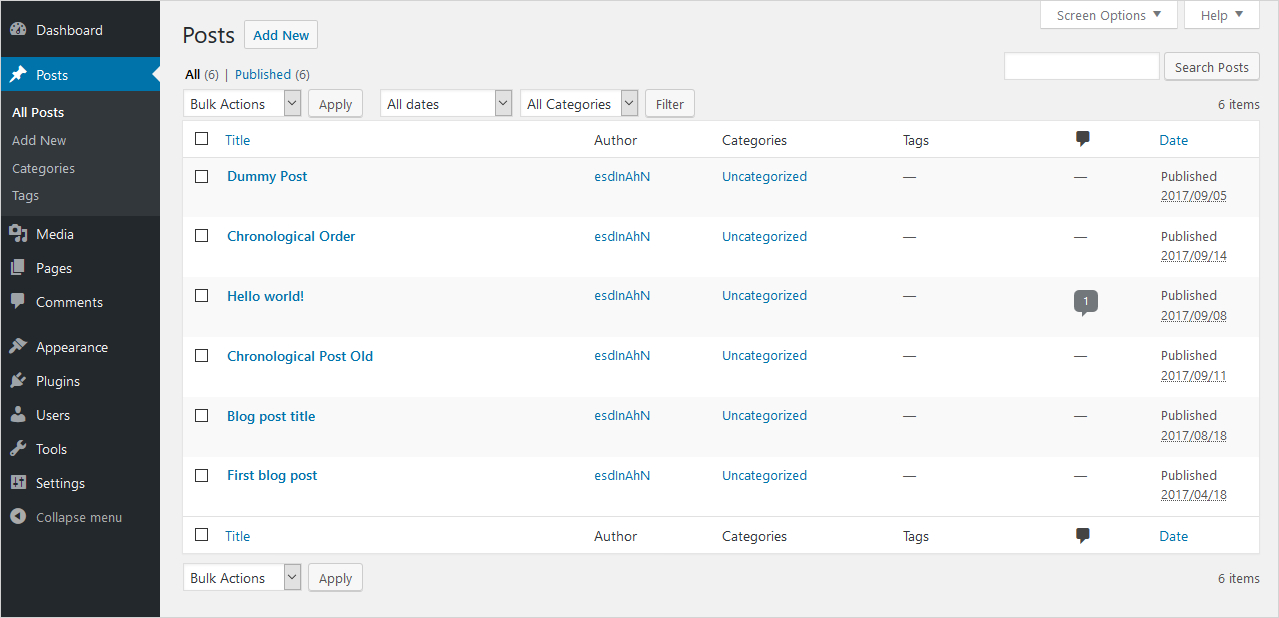Open the All Categories dropdown

[578, 104]
